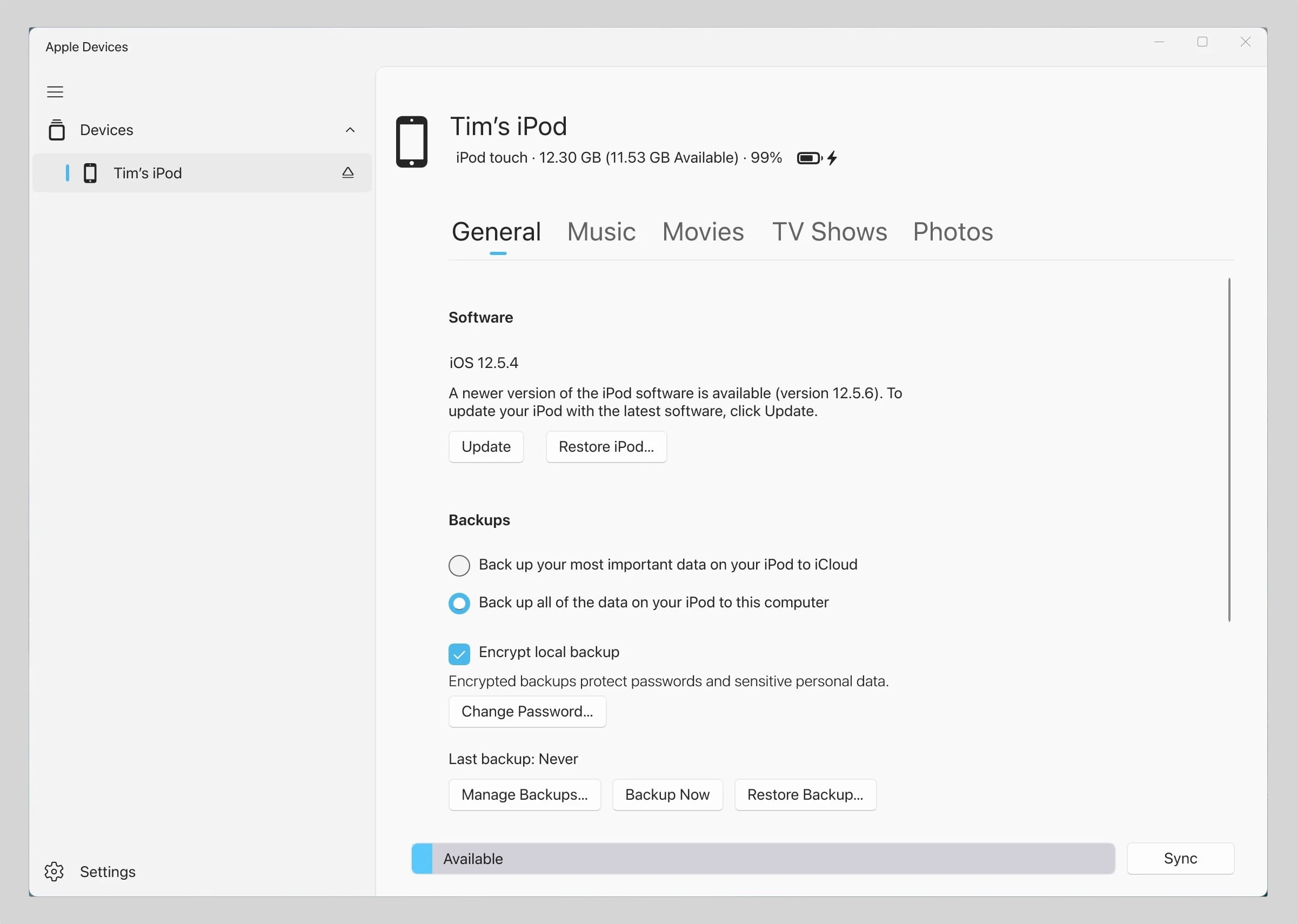Click the Available storage usage bar
This screenshot has width=1297, height=924.
[x=763, y=858]
